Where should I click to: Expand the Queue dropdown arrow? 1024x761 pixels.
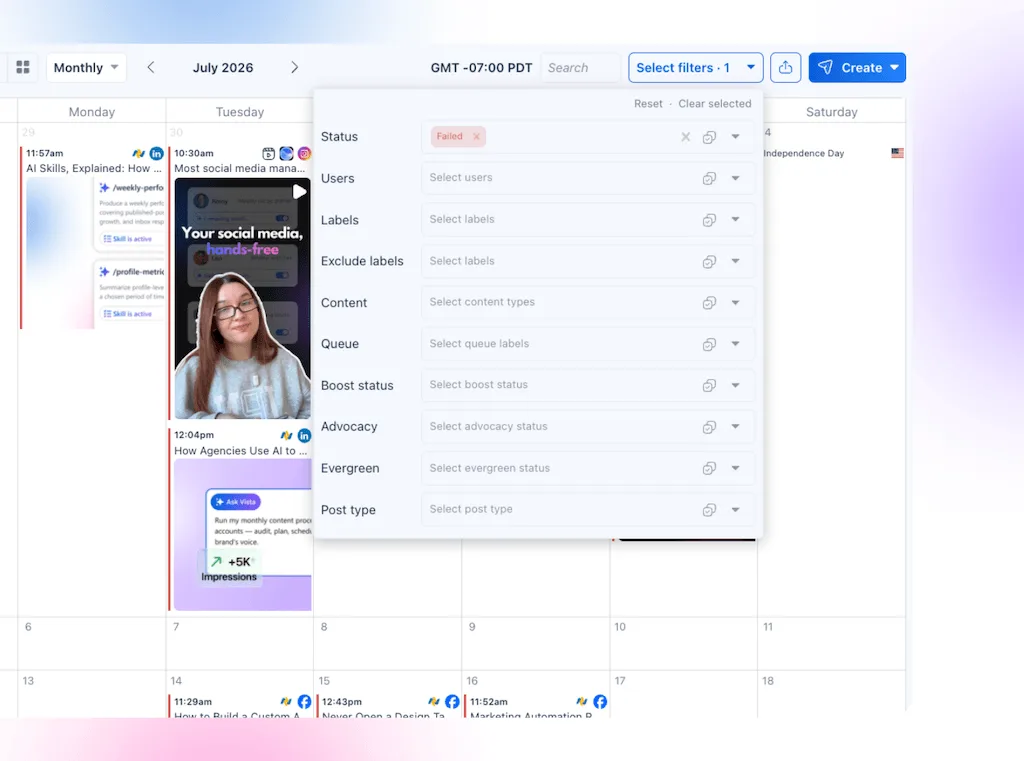click(735, 344)
